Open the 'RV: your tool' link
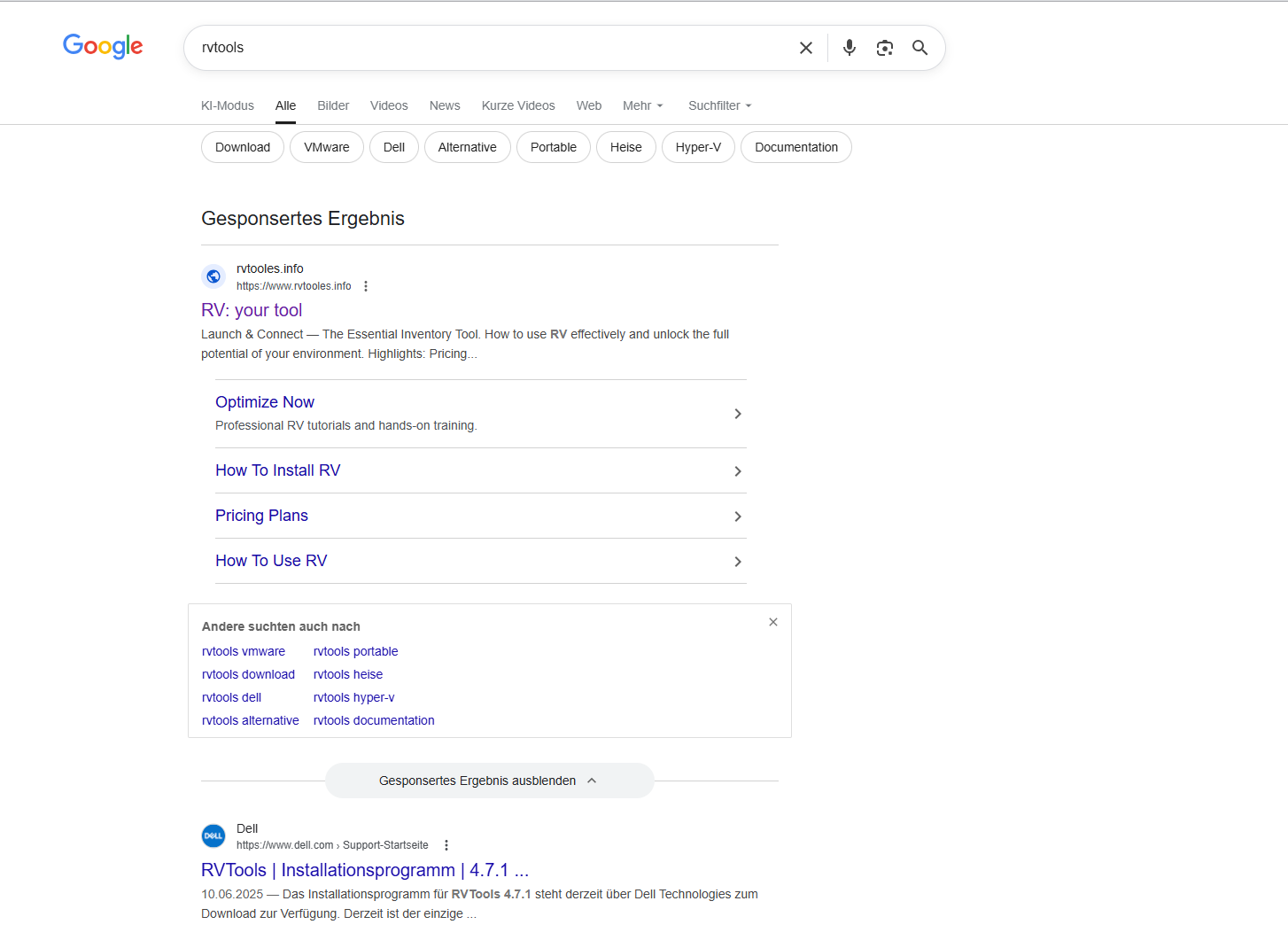This screenshot has width=1288, height=940. pyautogui.click(x=252, y=310)
